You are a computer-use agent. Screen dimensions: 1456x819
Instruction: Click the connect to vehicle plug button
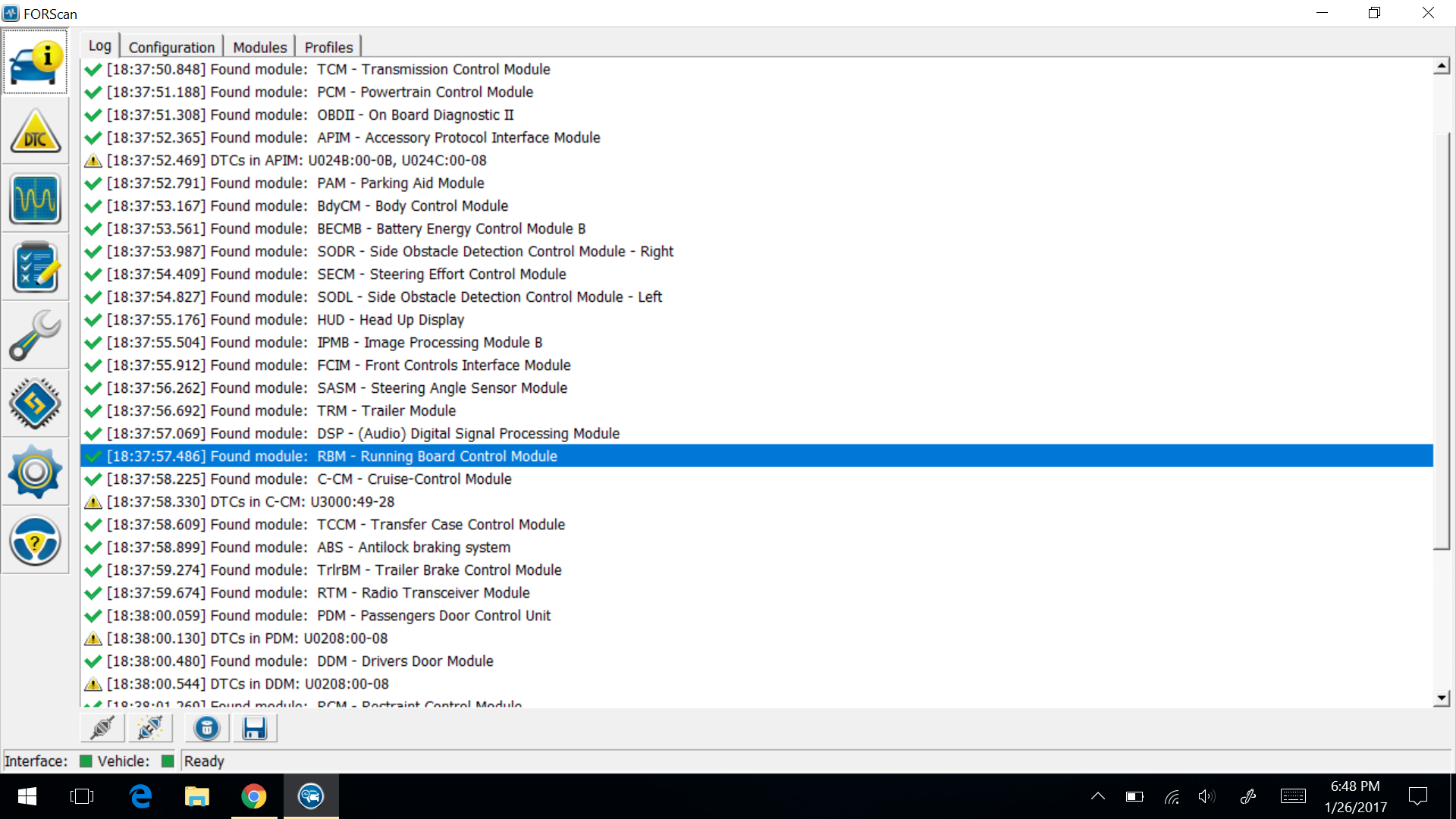click(102, 728)
